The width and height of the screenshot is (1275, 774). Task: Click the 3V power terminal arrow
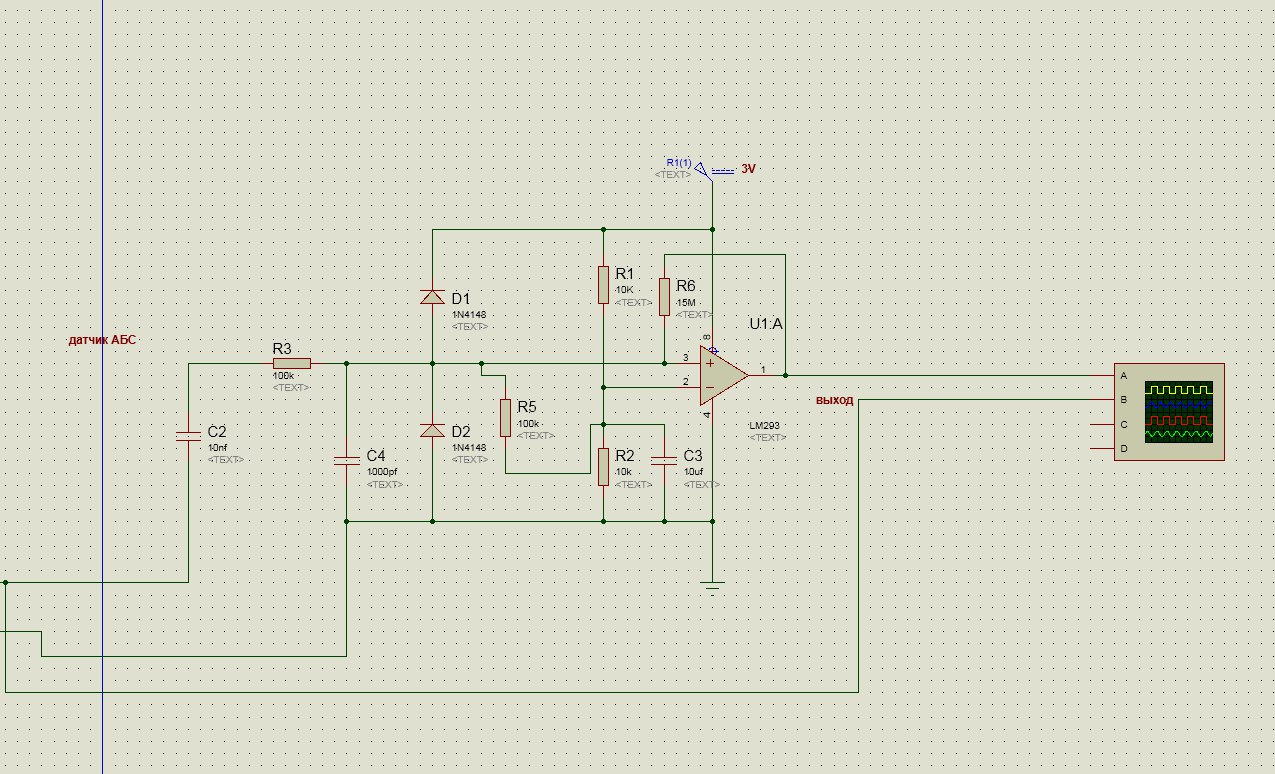click(705, 171)
